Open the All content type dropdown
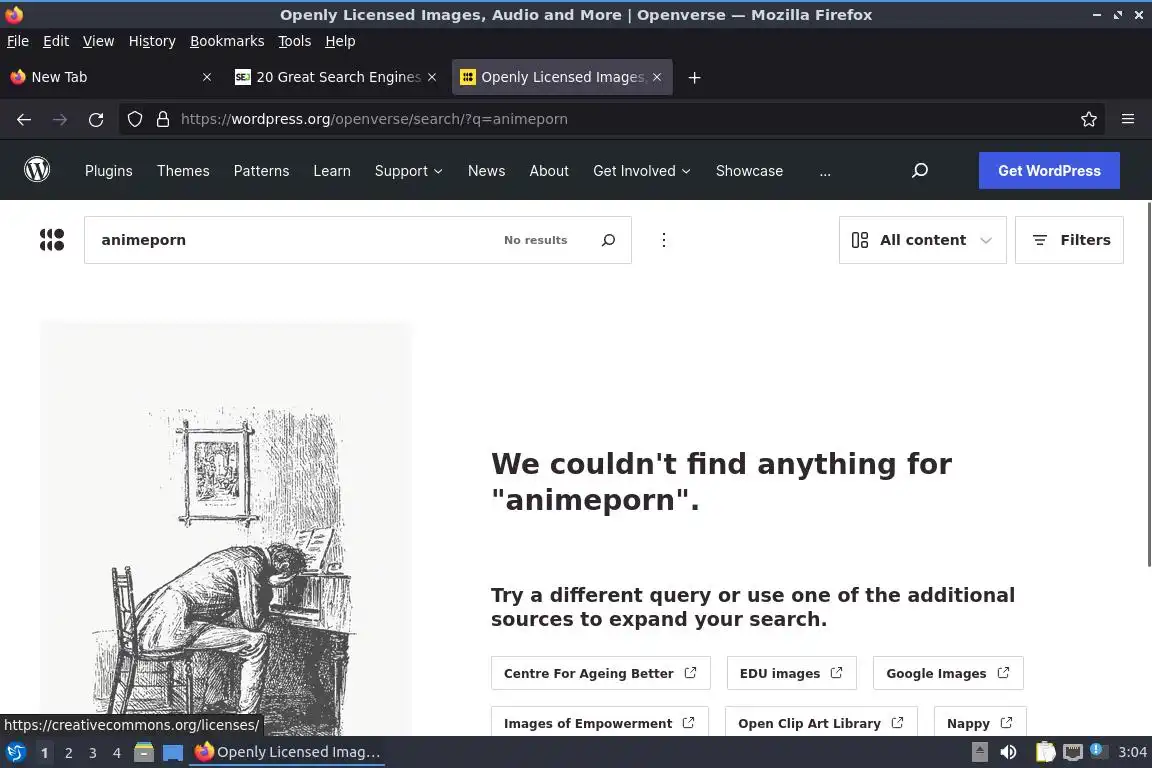Image resolution: width=1152 pixels, height=768 pixels. click(923, 240)
